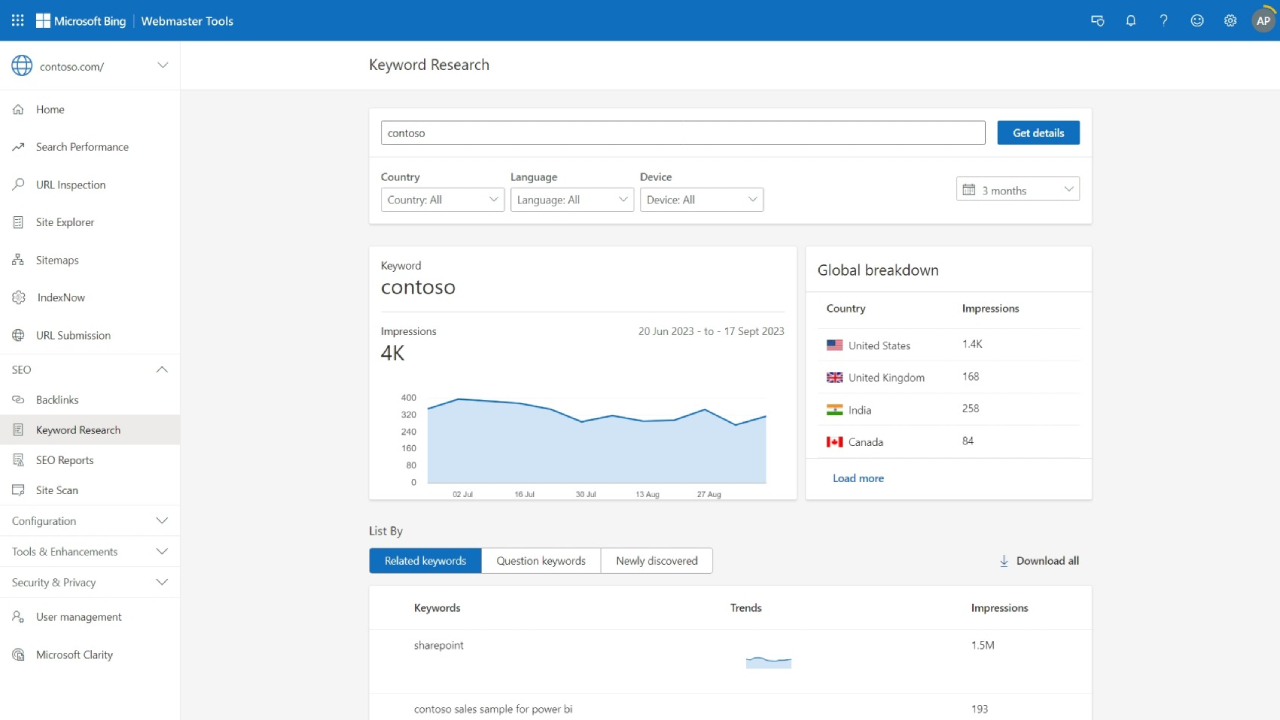The image size is (1280, 720).
Task: Open the settings gear icon
Action: tap(1230, 20)
